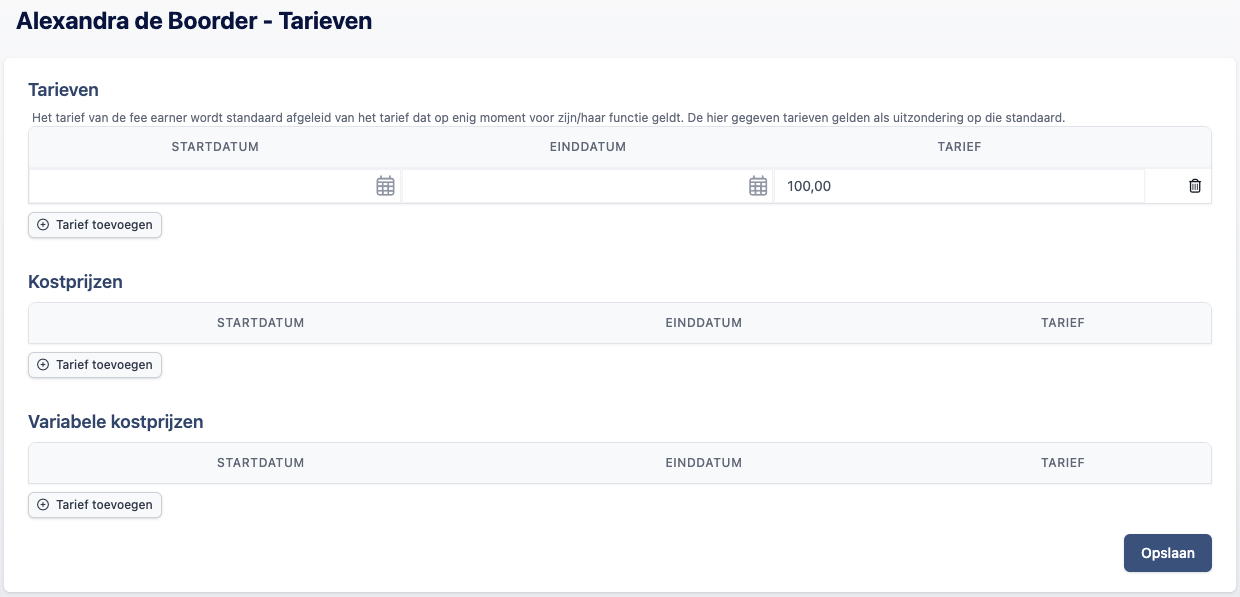Click the plus icon in the Variabele kostprijzen 'Tarief toevoegen' button

(43, 505)
